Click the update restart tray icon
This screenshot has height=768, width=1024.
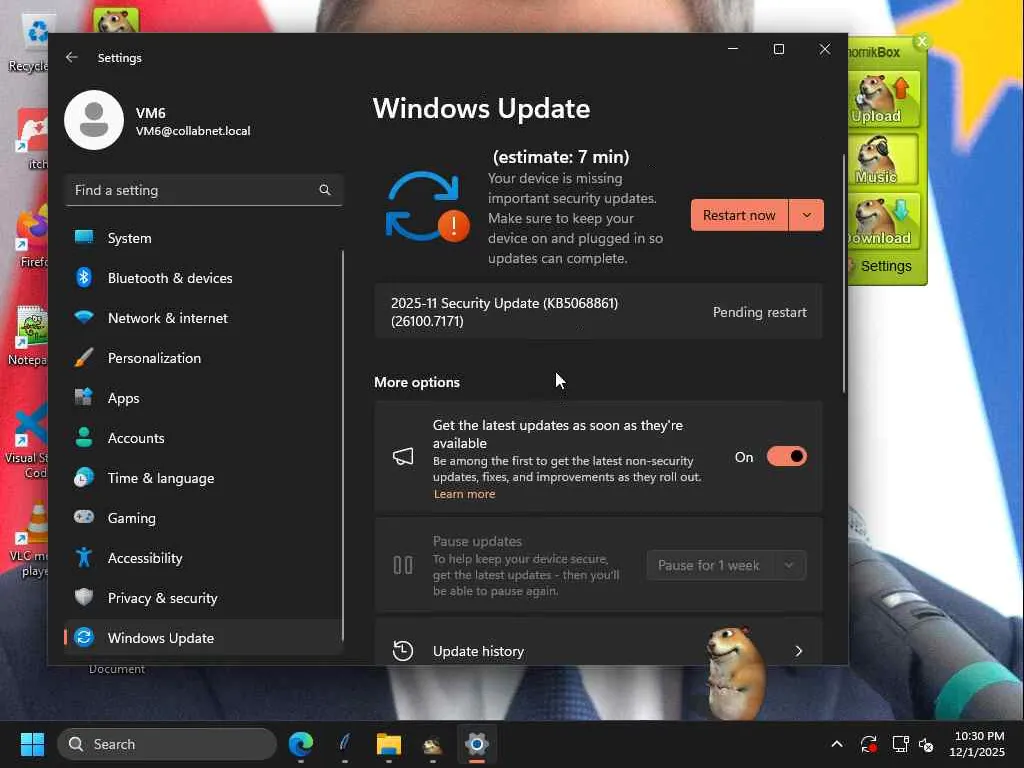869,744
